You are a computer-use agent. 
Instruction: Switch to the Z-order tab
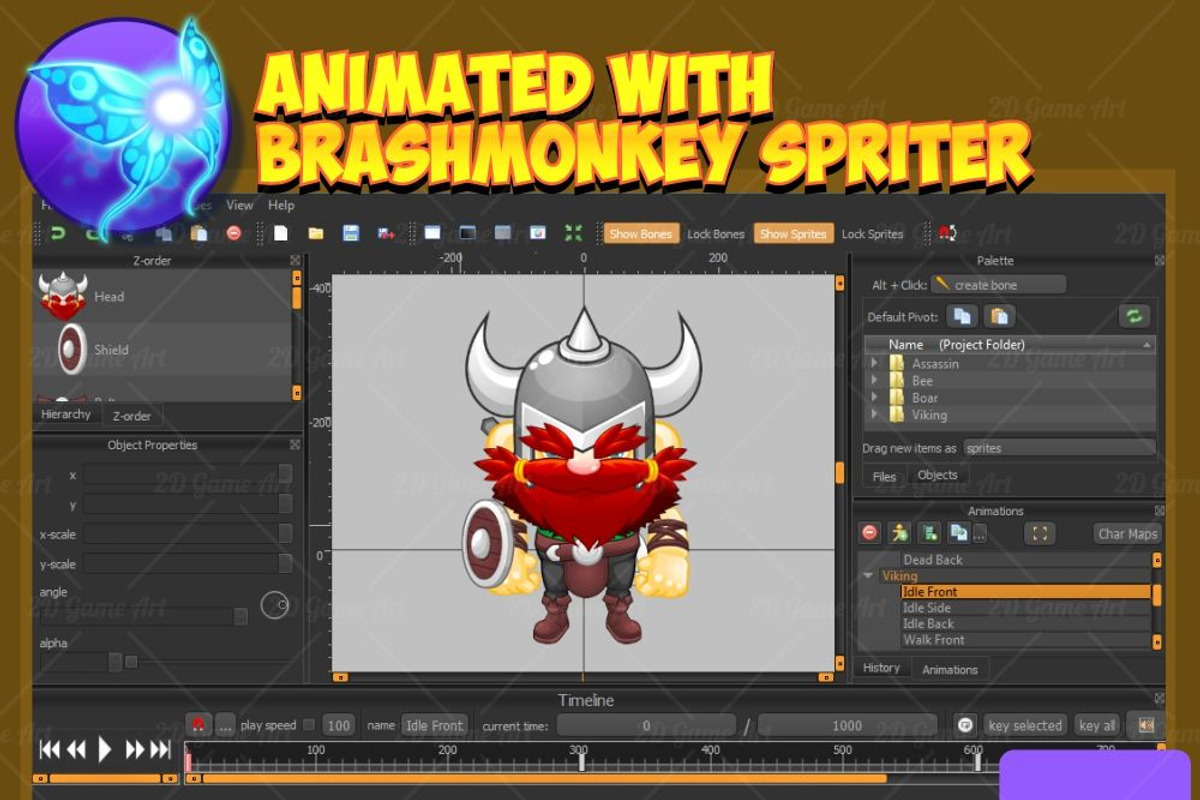[131, 416]
